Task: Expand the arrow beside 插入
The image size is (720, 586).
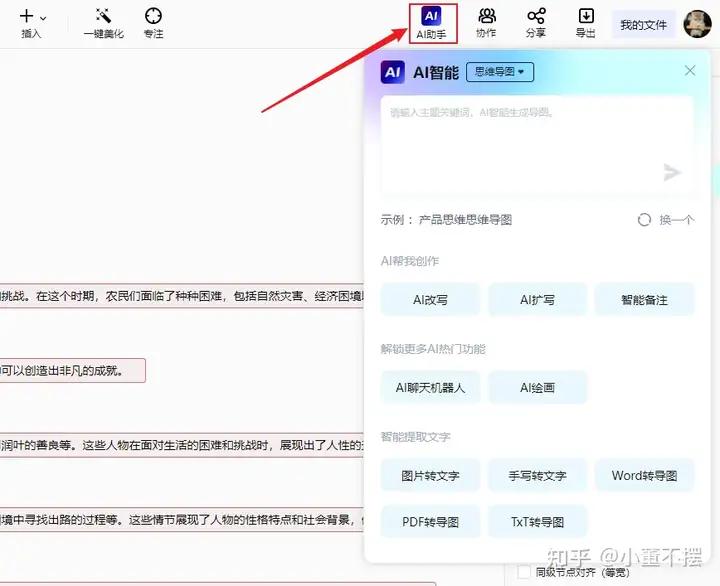Action: click(43, 18)
